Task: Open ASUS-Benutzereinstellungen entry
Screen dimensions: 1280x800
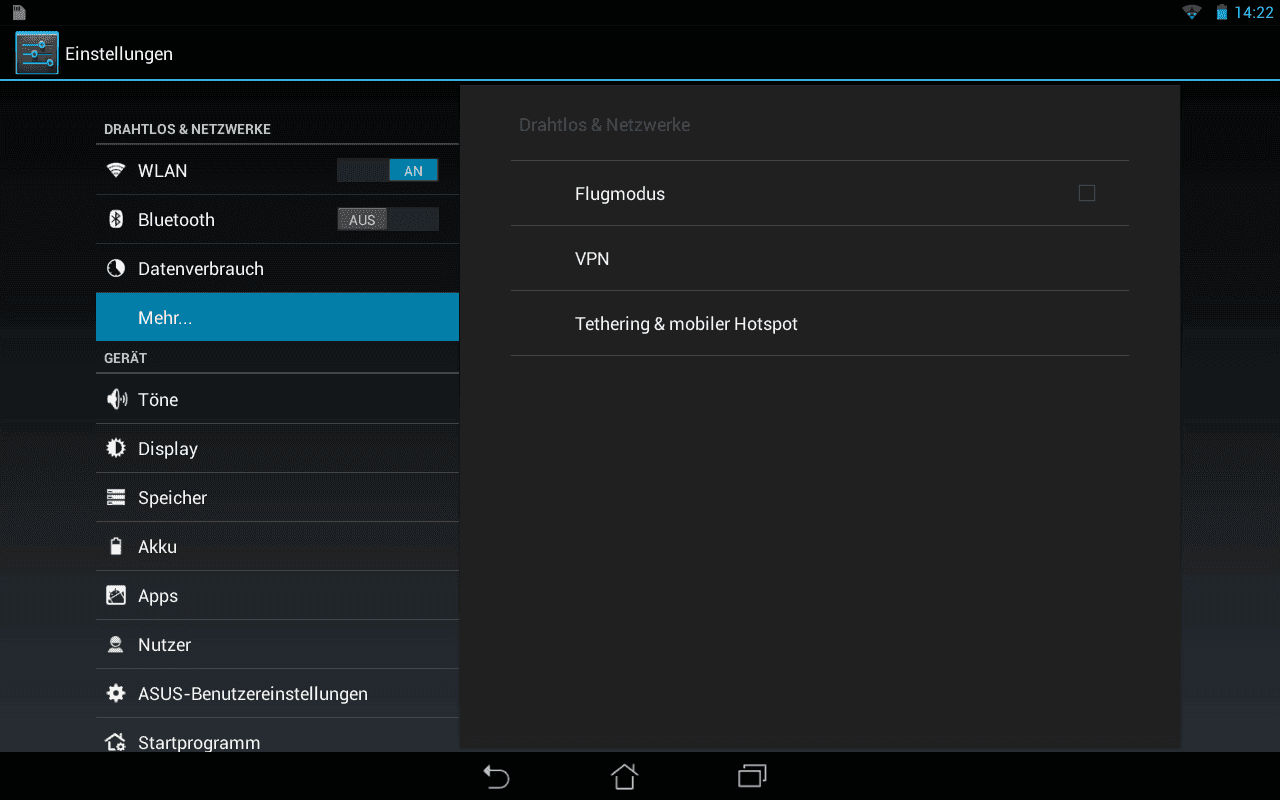Action: [x=277, y=693]
